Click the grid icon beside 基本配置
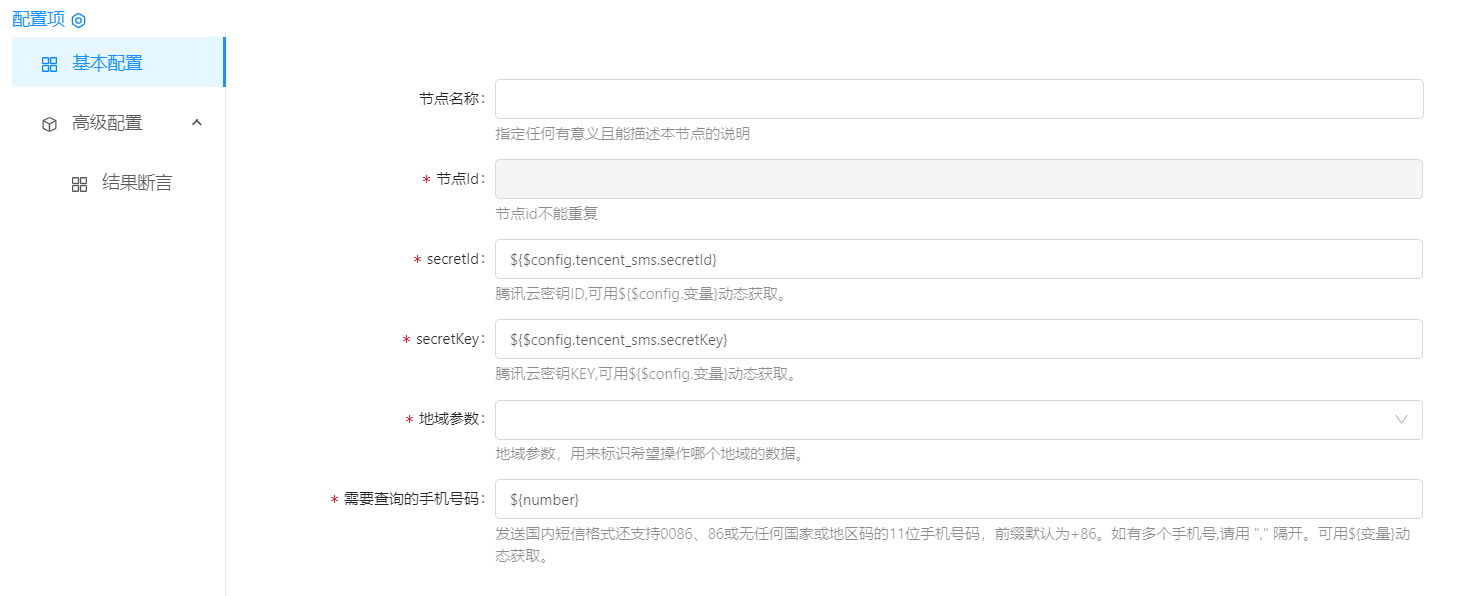This screenshot has width=1469, height=596. pyautogui.click(x=49, y=64)
